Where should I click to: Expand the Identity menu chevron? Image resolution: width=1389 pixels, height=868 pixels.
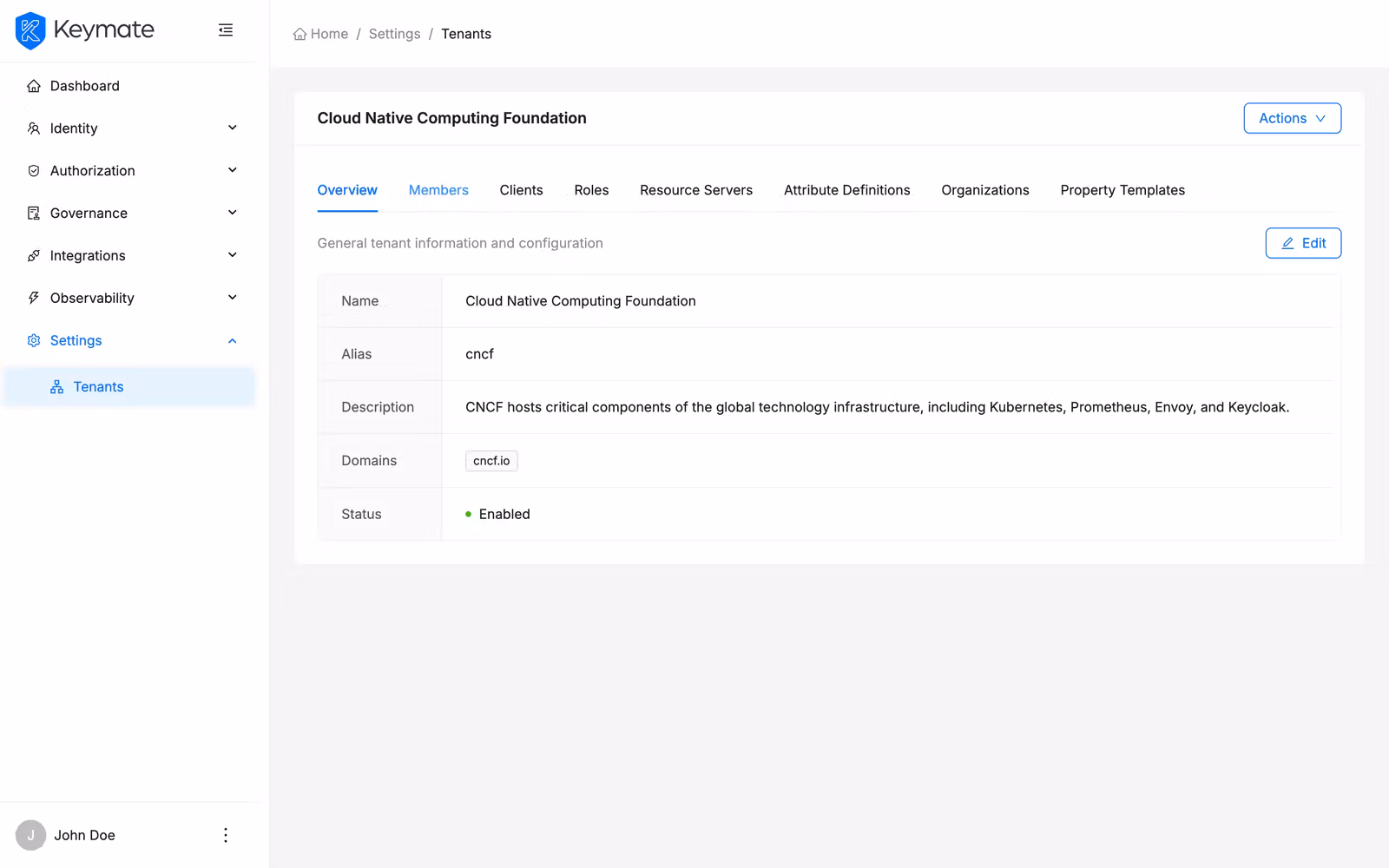coord(232,128)
